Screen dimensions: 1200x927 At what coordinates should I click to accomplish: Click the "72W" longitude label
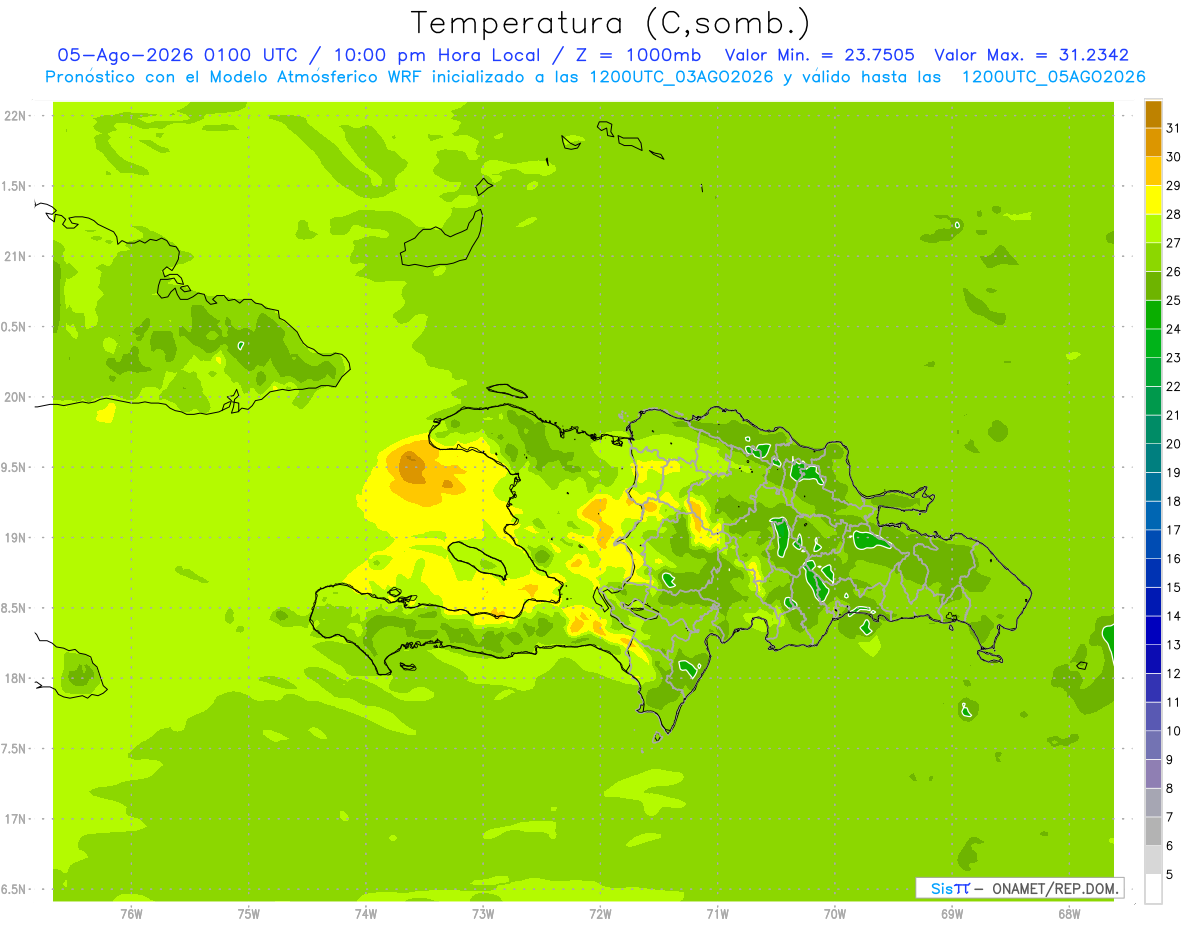[600, 914]
